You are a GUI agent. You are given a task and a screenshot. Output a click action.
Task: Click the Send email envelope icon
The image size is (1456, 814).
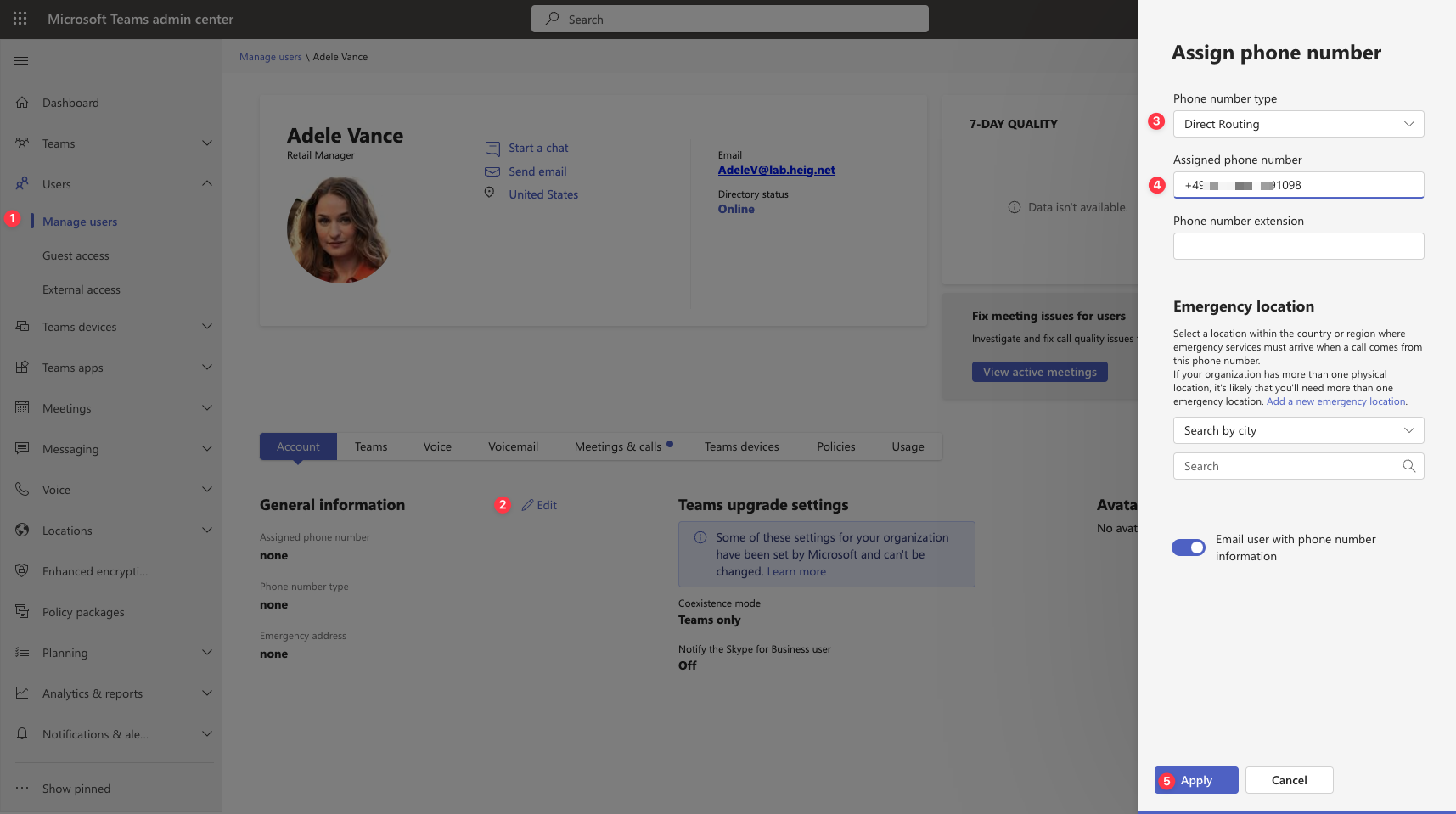coord(492,171)
